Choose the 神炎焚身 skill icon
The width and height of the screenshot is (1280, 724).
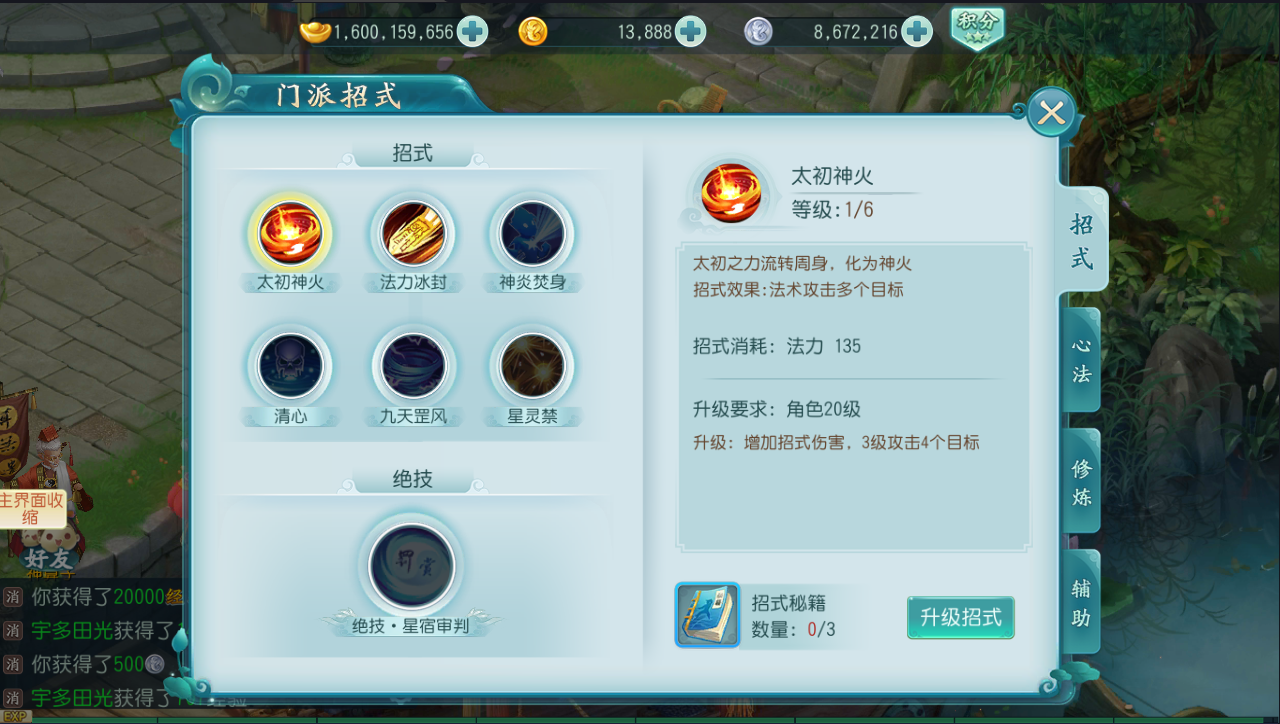click(x=532, y=233)
